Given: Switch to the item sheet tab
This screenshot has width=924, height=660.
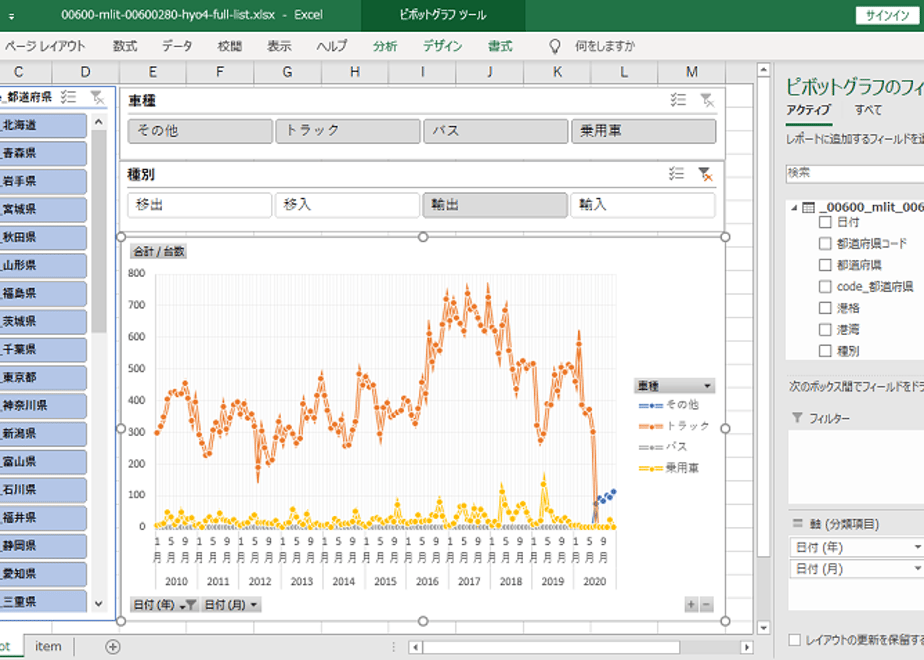Looking at the screenshot, I should coord(48,646).
